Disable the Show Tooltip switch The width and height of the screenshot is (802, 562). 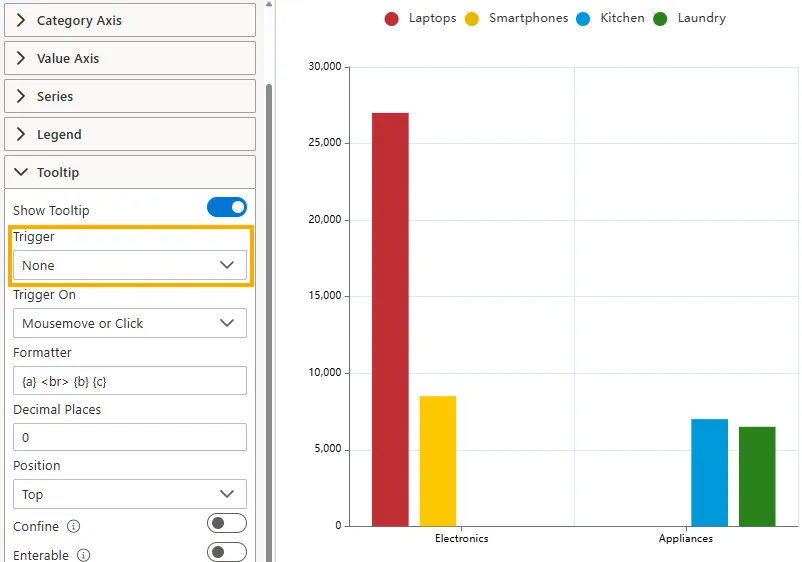[x=226, y=208]
